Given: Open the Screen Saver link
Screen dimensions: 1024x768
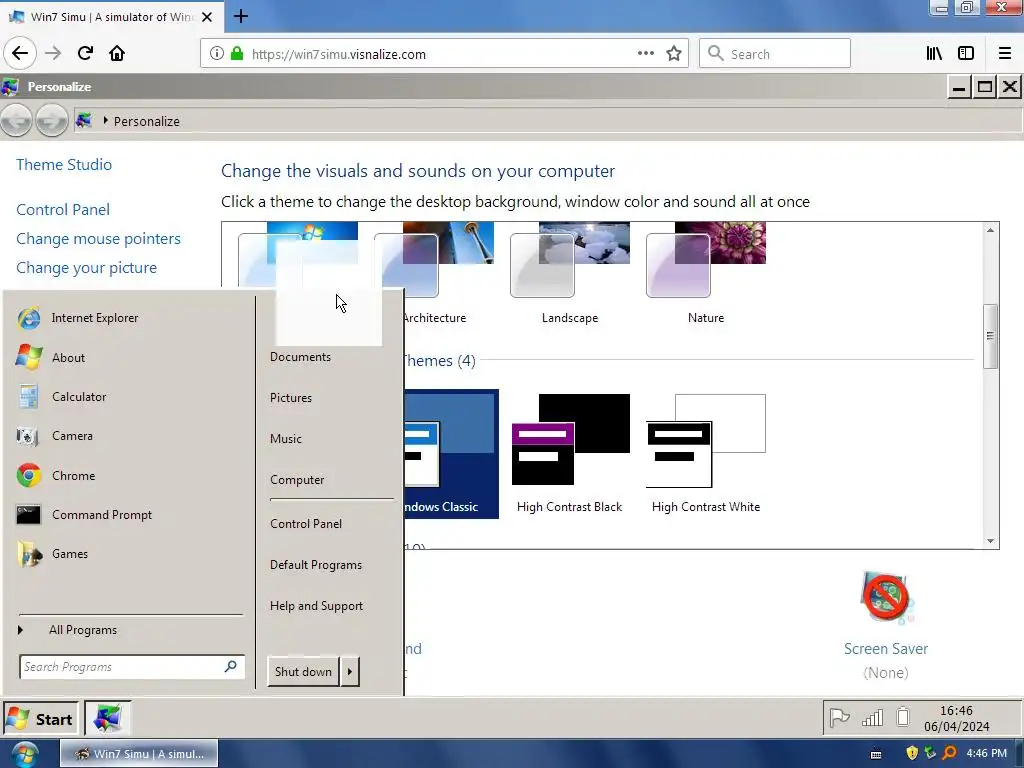Looking at the screenshot, I should (x=886, y=648).
